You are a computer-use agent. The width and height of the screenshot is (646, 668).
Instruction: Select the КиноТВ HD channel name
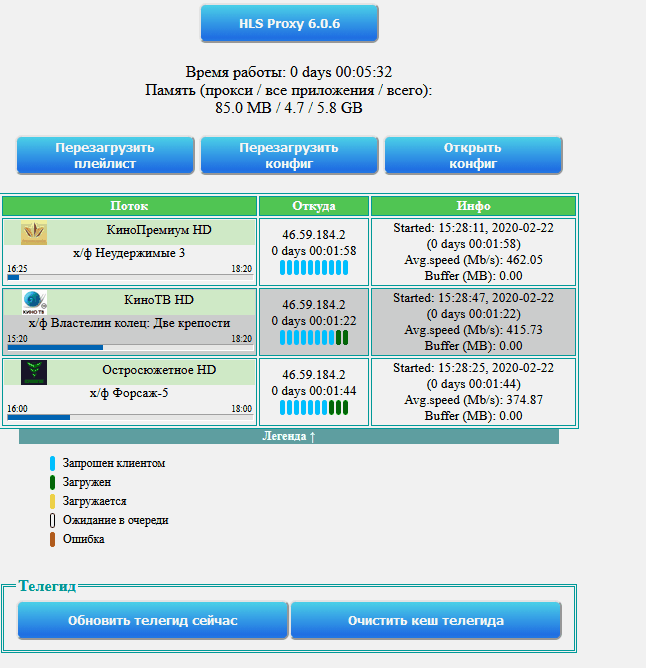(159, 300)
